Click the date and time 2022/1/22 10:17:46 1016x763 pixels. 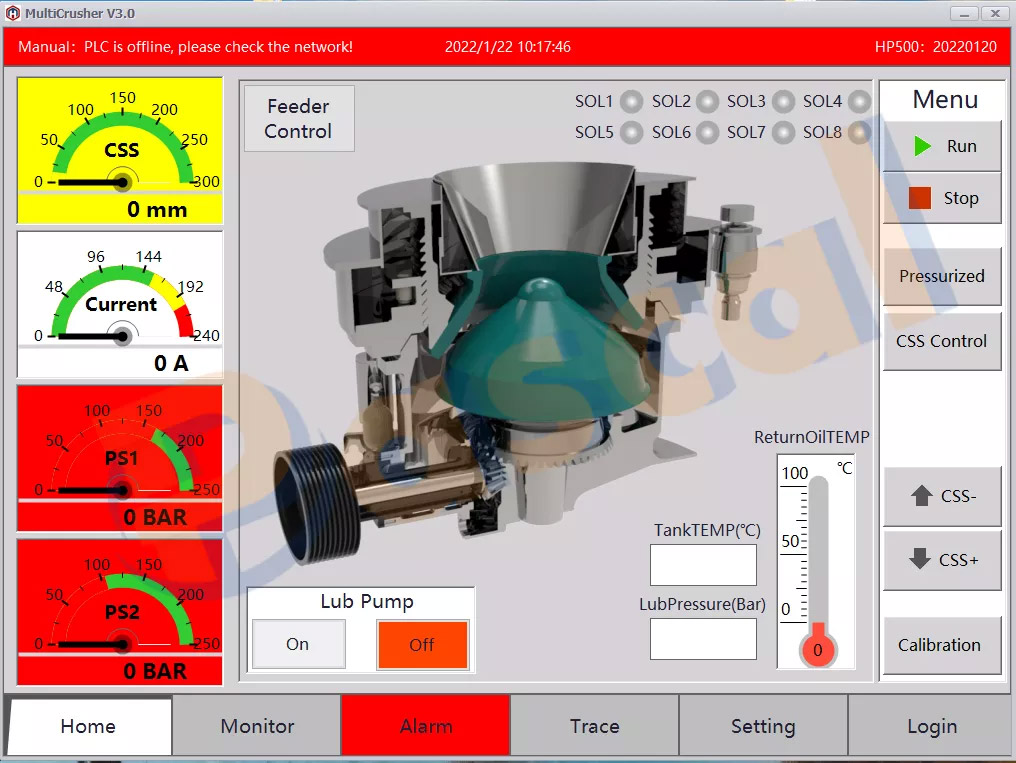click(507, 47)
